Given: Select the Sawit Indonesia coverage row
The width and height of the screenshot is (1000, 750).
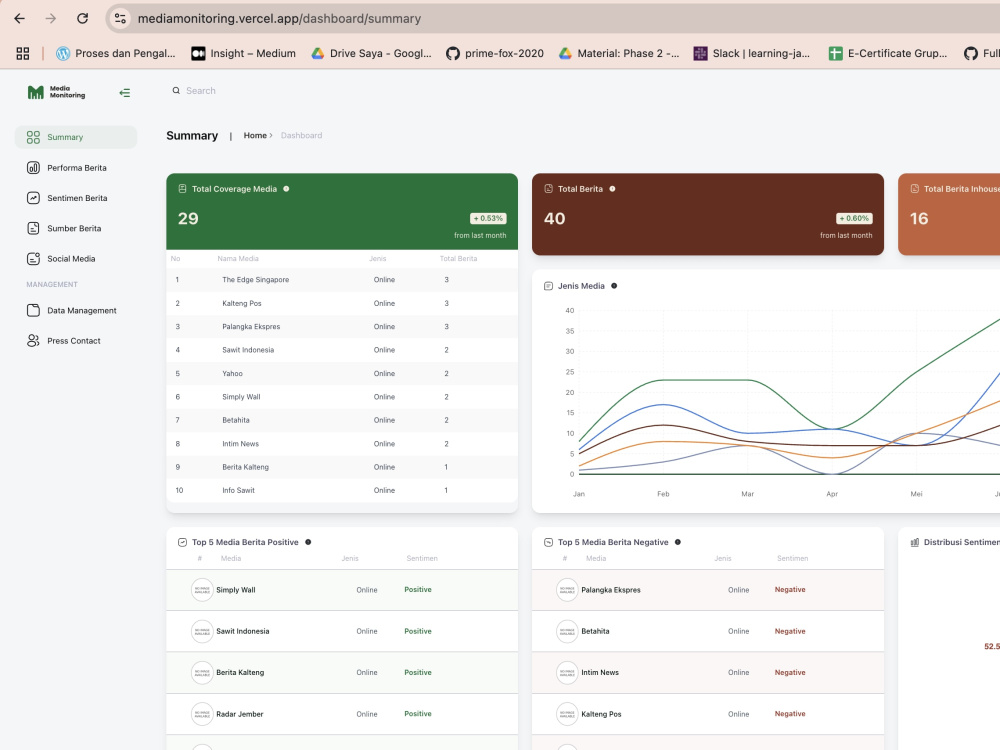Looking at the screenshot, I should coord(342,350).
